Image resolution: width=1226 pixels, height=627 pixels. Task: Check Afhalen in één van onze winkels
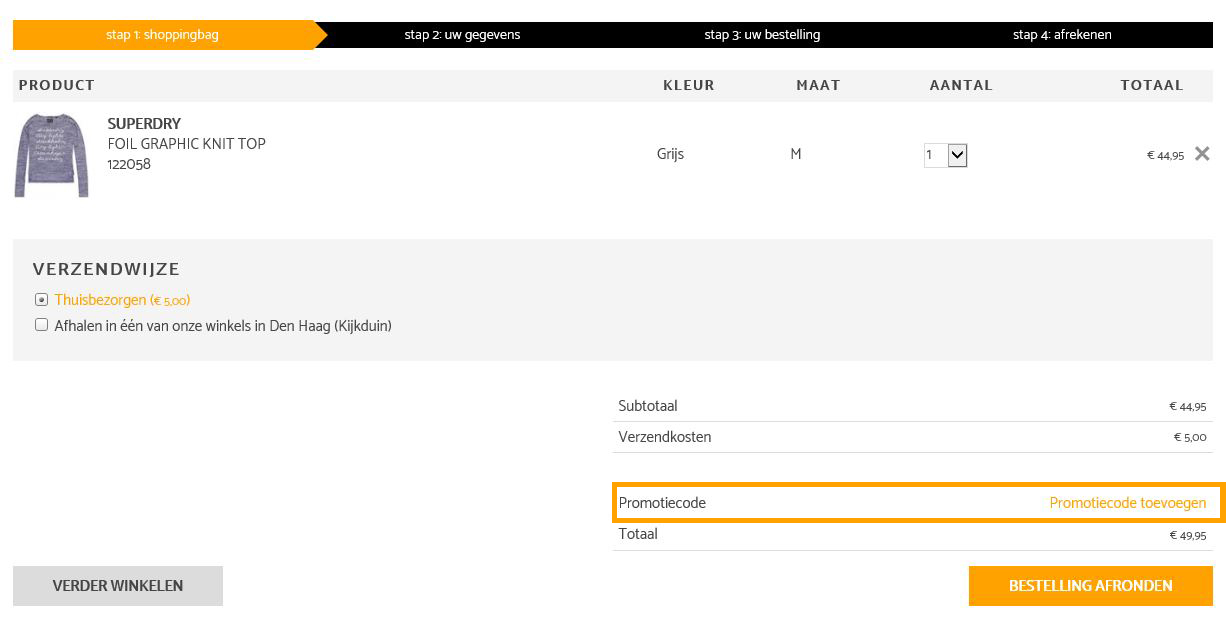tap(41, 325)
